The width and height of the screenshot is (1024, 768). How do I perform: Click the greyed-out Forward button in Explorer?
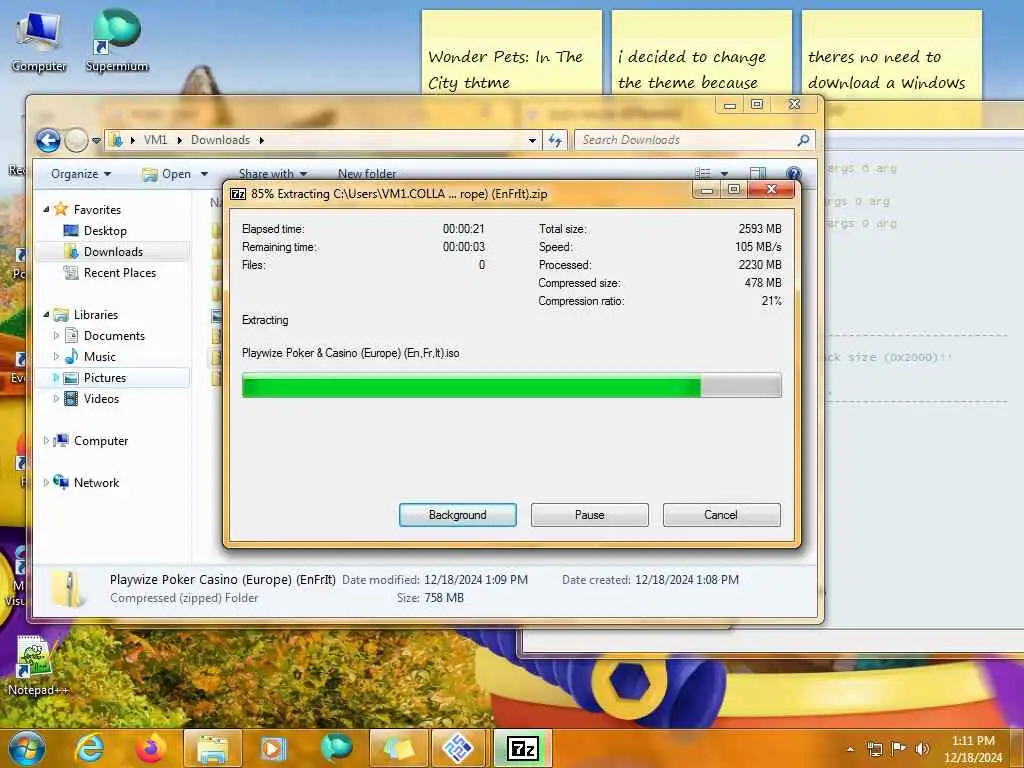(76, 140)
